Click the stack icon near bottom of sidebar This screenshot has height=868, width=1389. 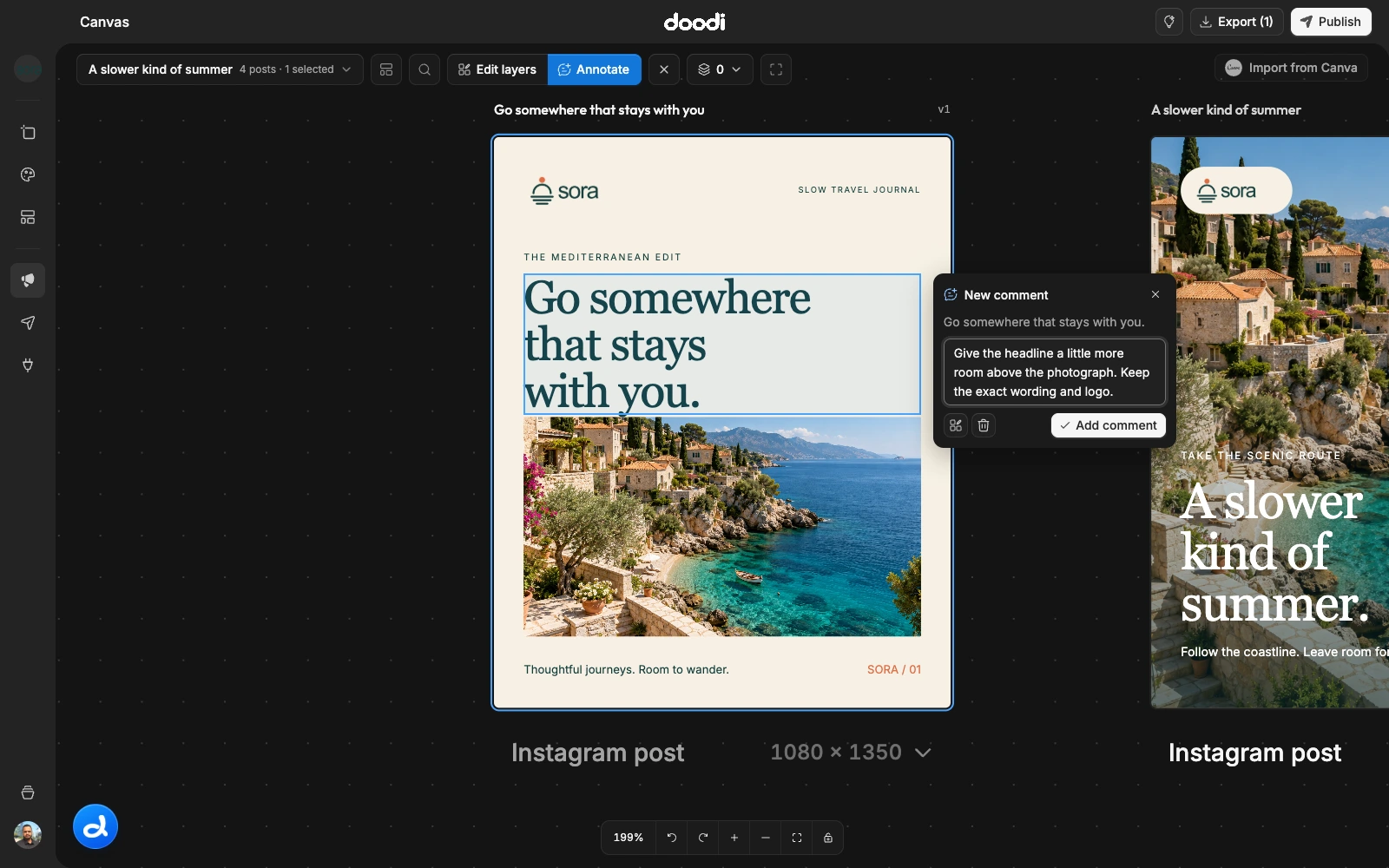(28, 792)
